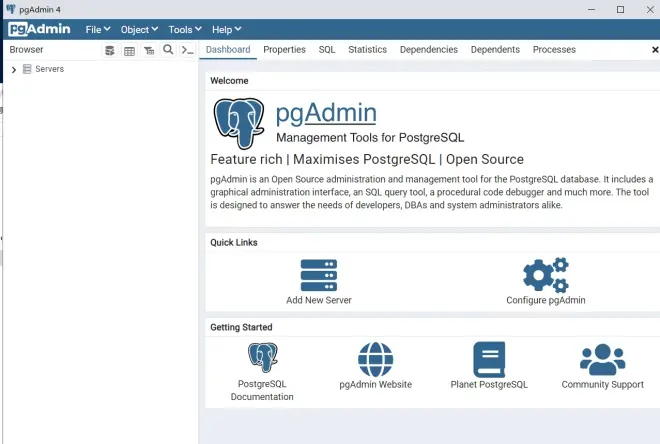Click the 'Feature rich | Maximises PostgreSQL' heading

367,159
